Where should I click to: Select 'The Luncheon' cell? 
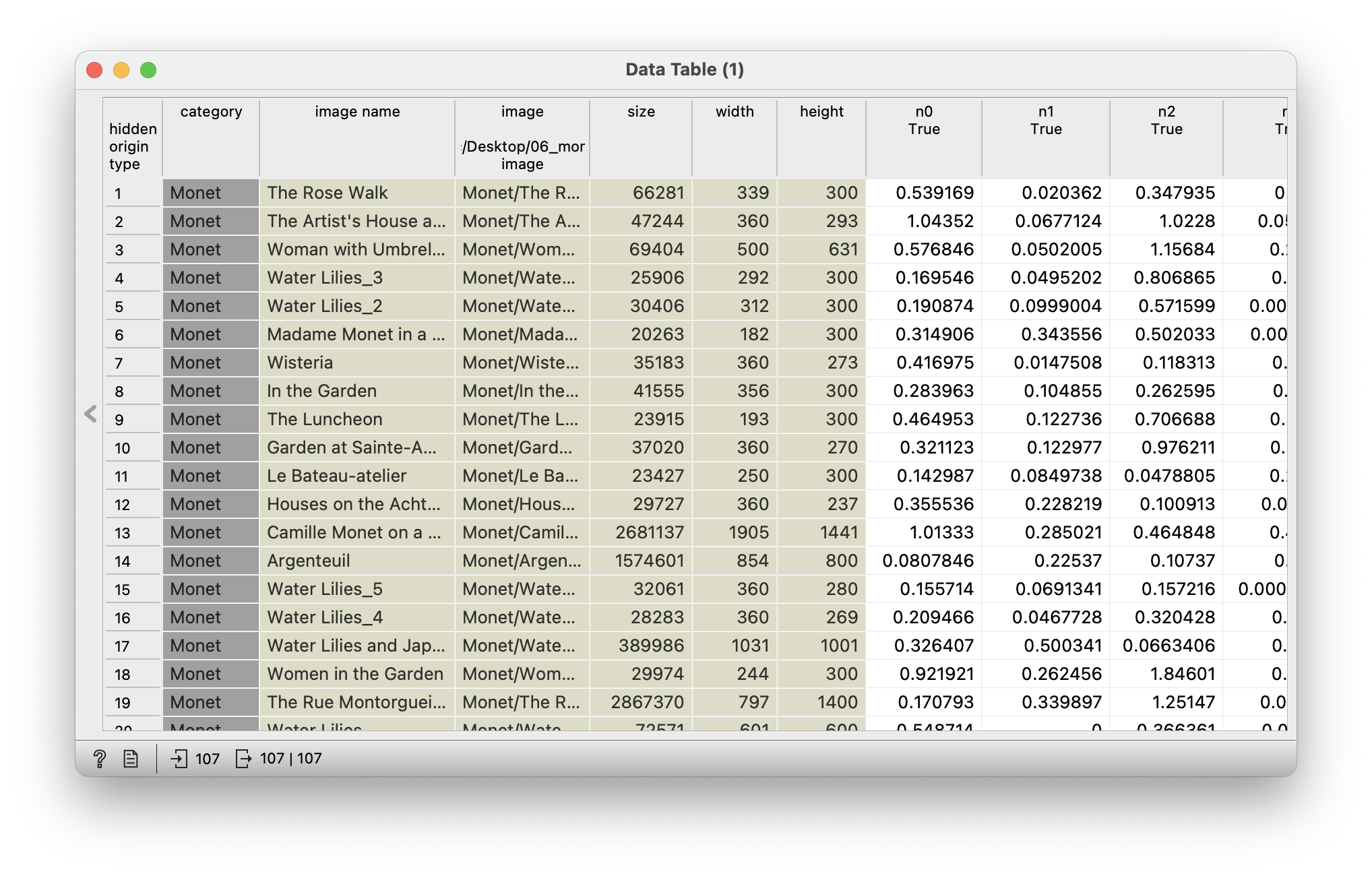(x=357, y=419)
